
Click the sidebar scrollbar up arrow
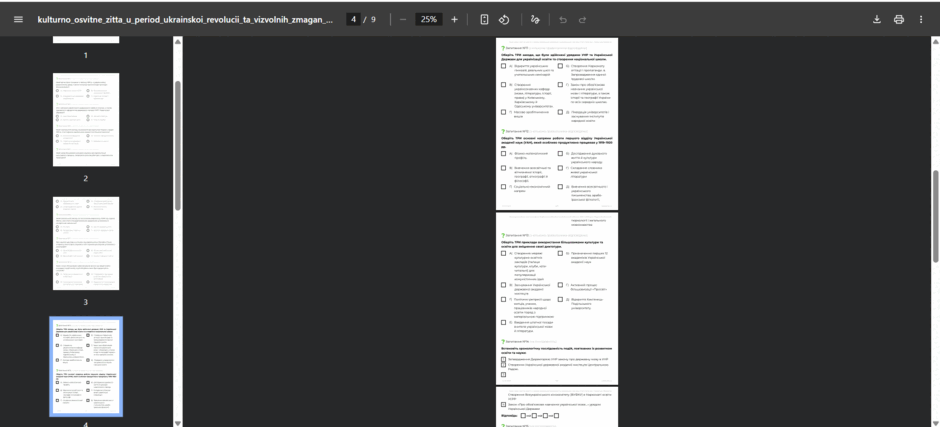click(178, 41)
